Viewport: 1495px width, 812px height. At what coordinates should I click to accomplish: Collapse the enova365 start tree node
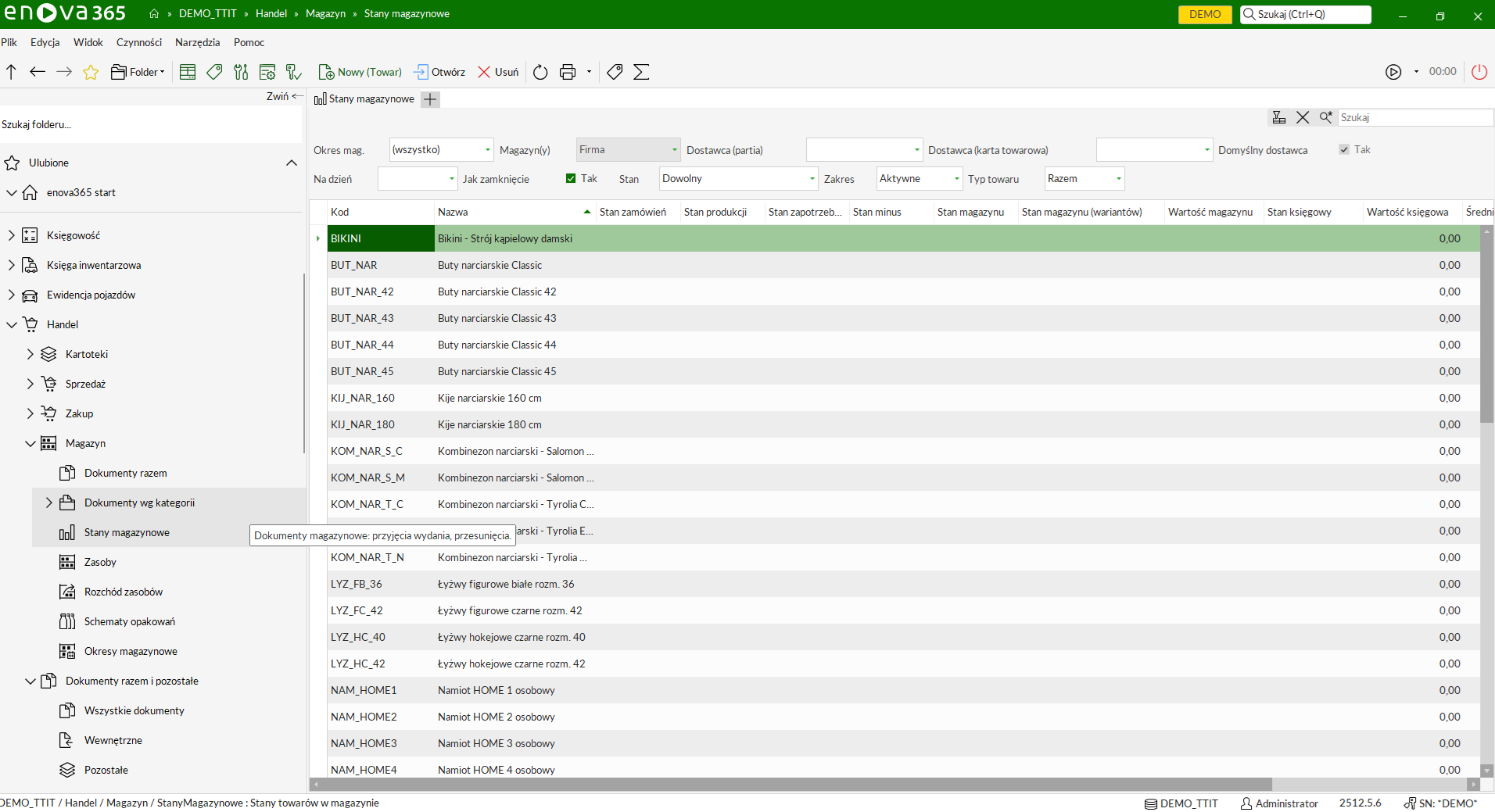pyautogui.click(x=11, y=192)
